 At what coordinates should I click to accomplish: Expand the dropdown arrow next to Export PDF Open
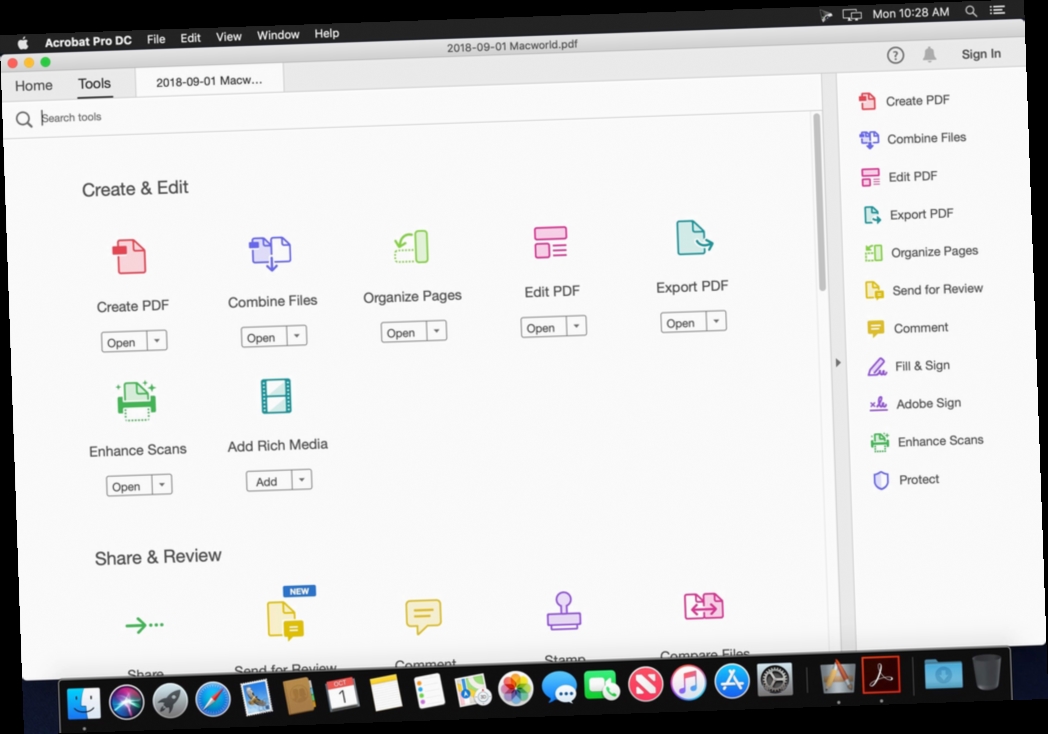coord(716,321)
